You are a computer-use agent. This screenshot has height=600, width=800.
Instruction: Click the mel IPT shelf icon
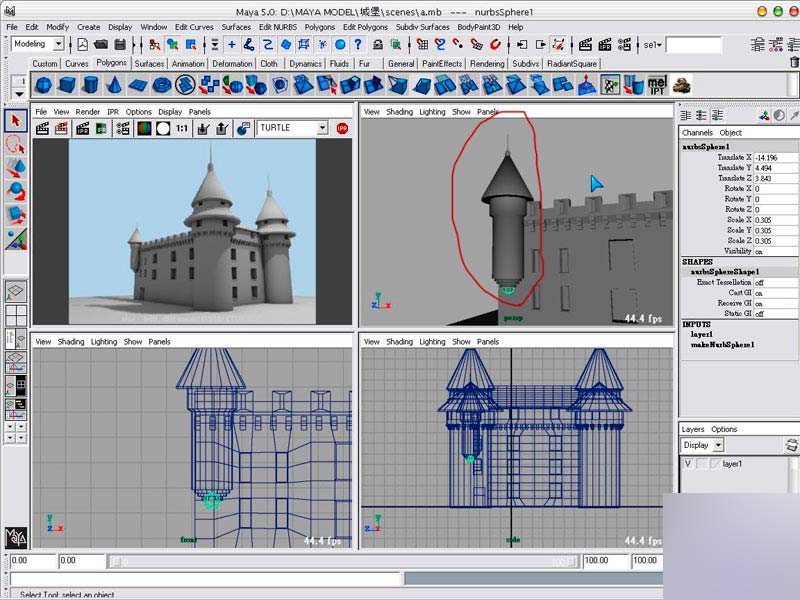click(657, 85)
